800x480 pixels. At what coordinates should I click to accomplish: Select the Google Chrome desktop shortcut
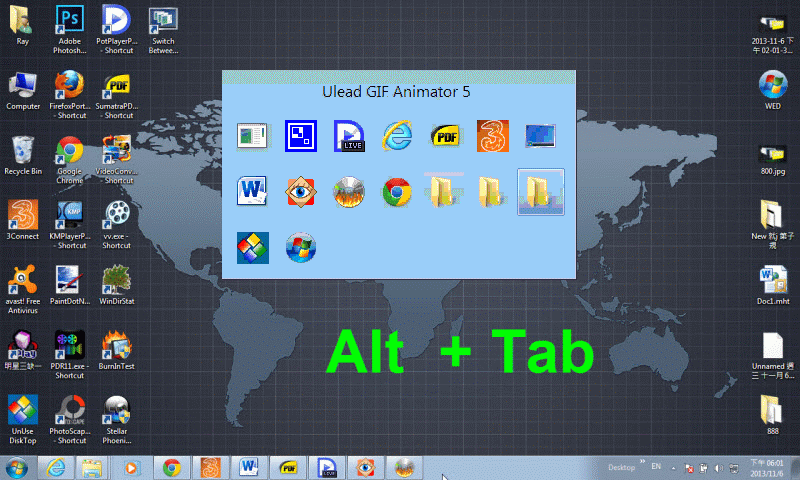point(70,160)
